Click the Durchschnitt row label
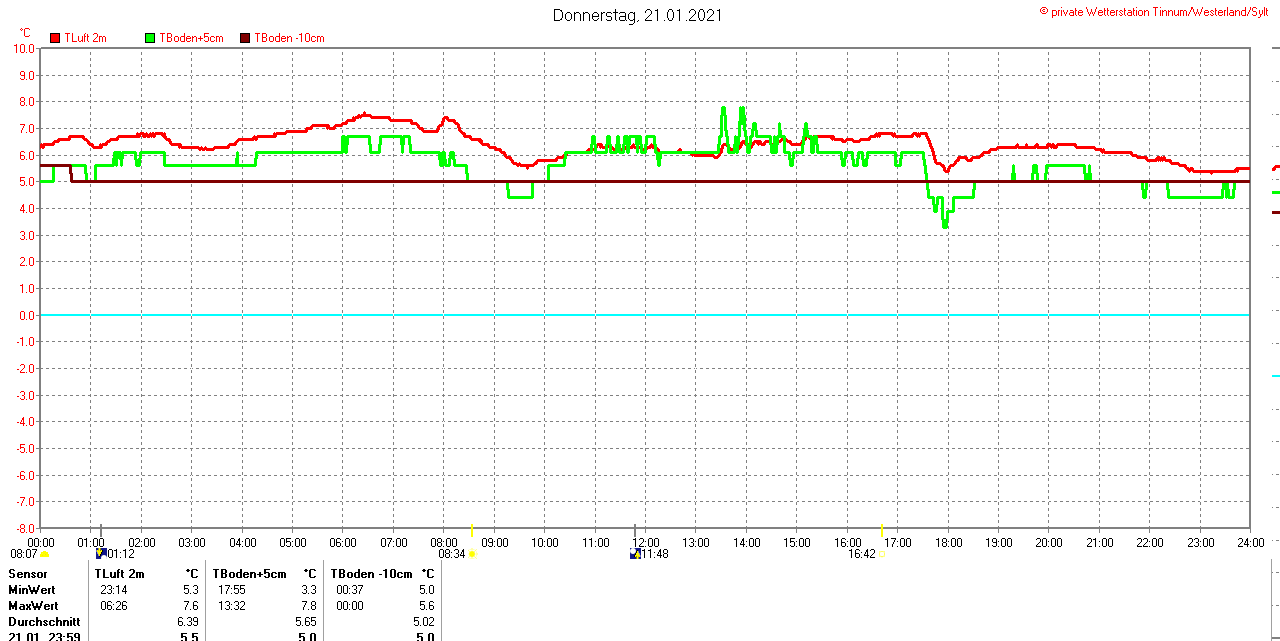The height and width of the screenshot is (641, 1280). [x=44, y=621]
